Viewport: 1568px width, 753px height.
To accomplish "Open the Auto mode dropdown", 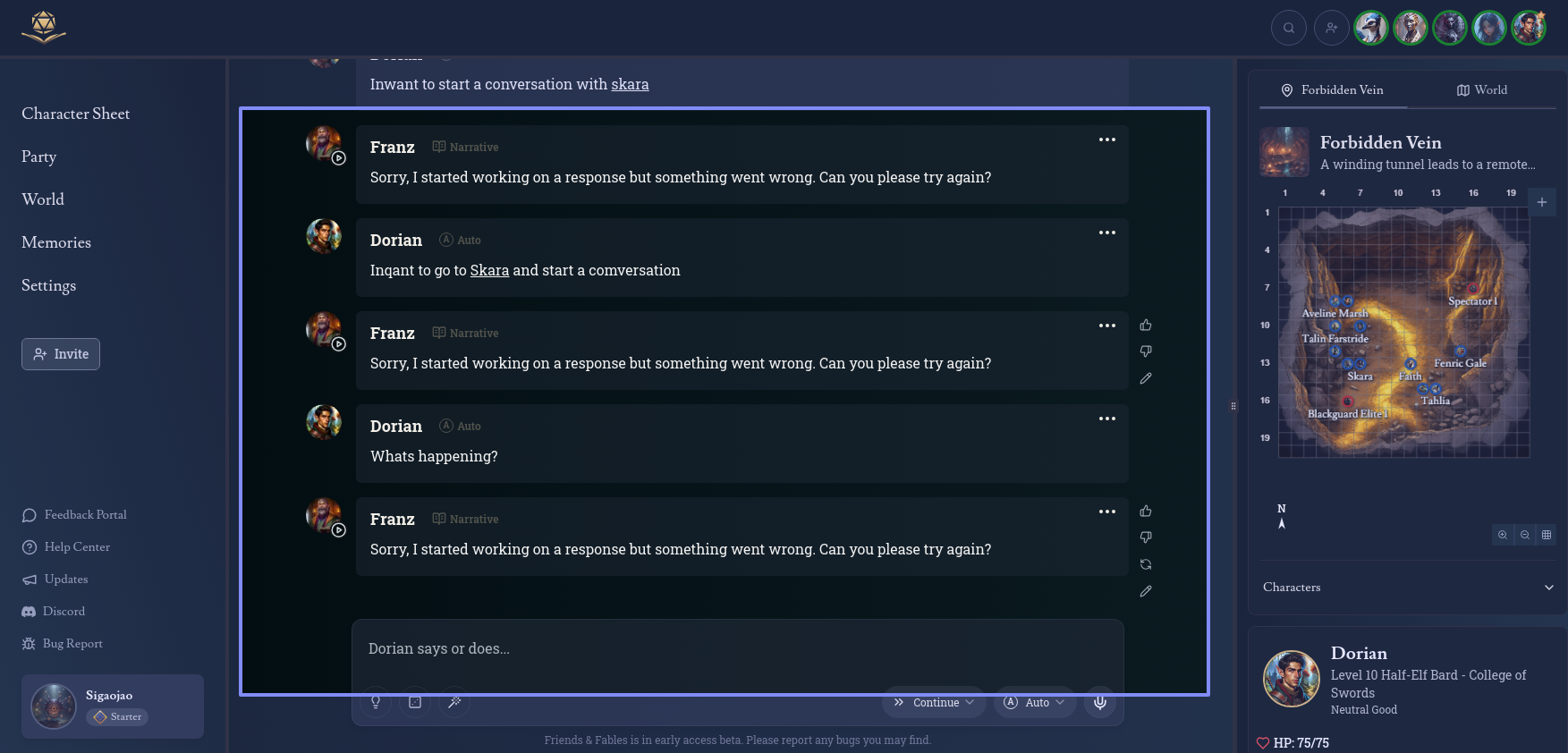I will click(1035, 702).
